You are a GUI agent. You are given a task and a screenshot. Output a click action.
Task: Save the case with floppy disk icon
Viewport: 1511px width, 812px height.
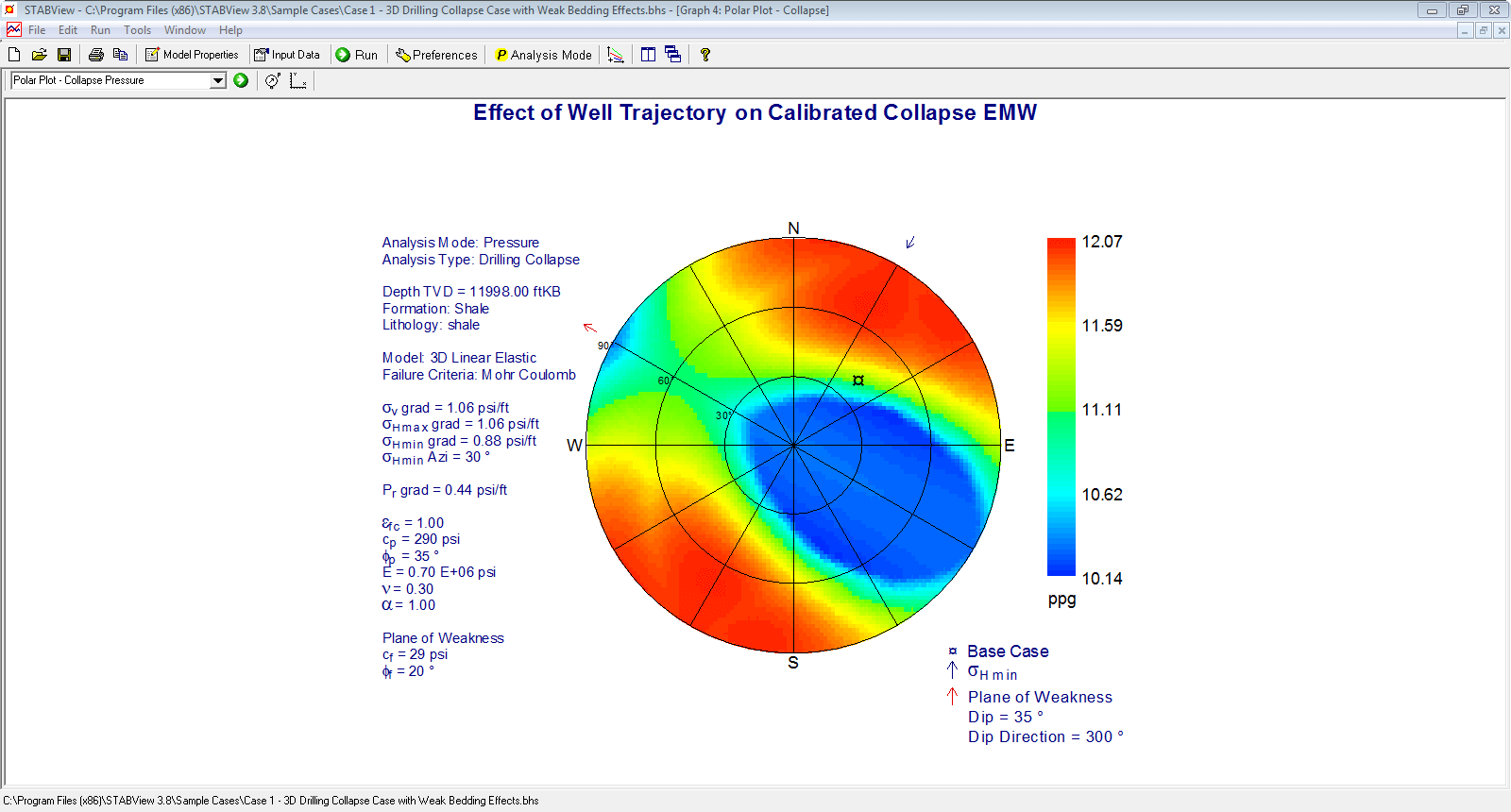click(x=64, y=55)
